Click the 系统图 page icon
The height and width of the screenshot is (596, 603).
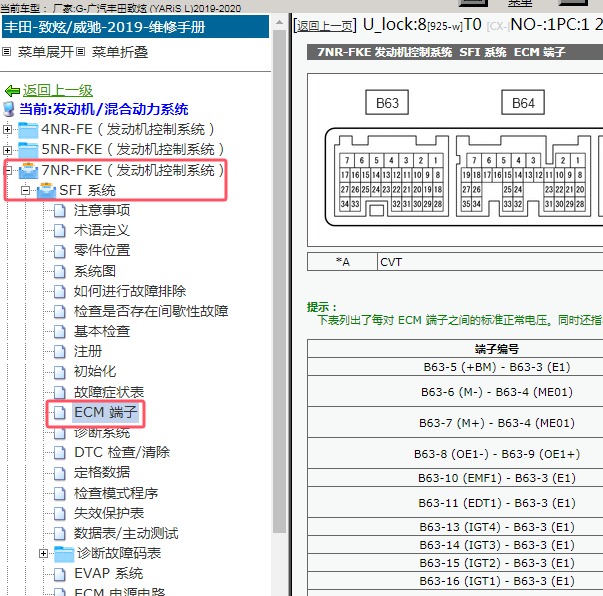point(60,271)
